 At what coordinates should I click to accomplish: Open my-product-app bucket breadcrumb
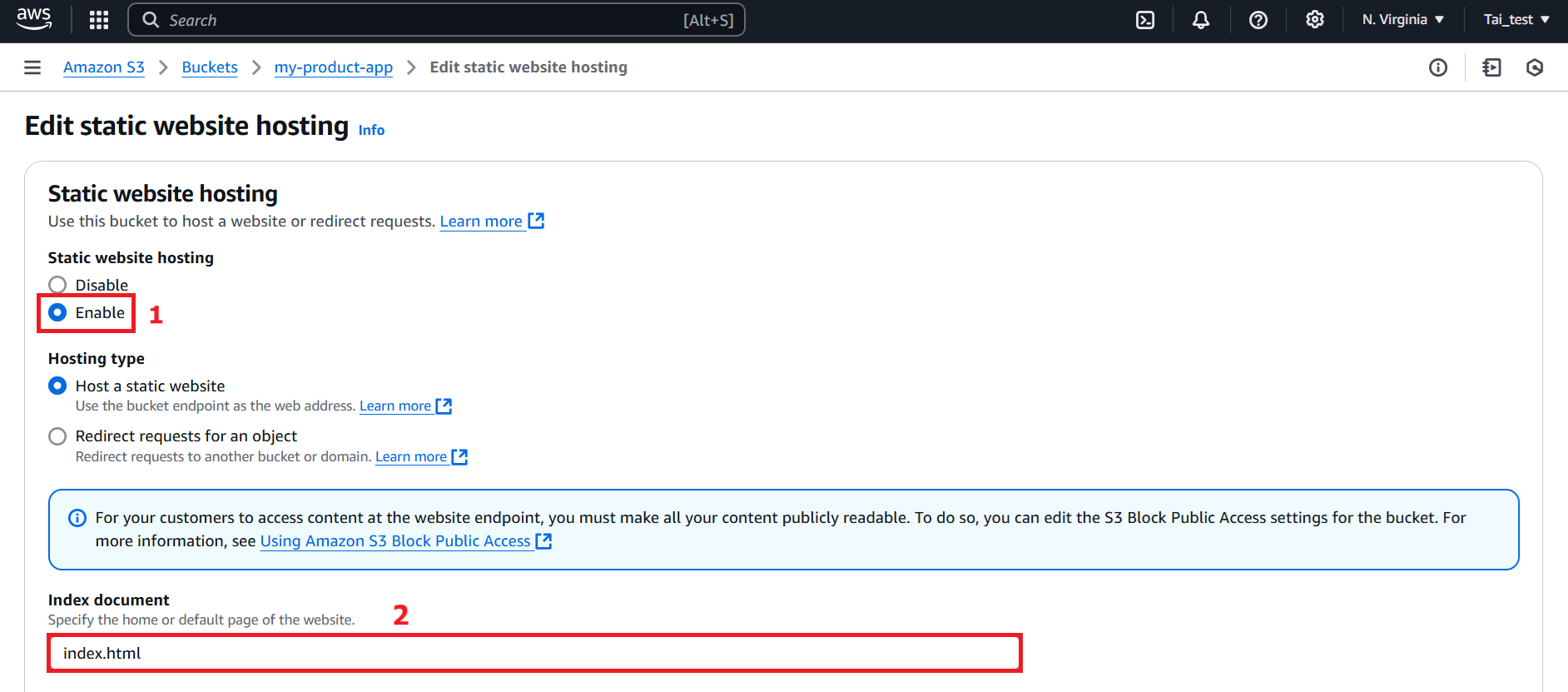(x=334, y=67)
